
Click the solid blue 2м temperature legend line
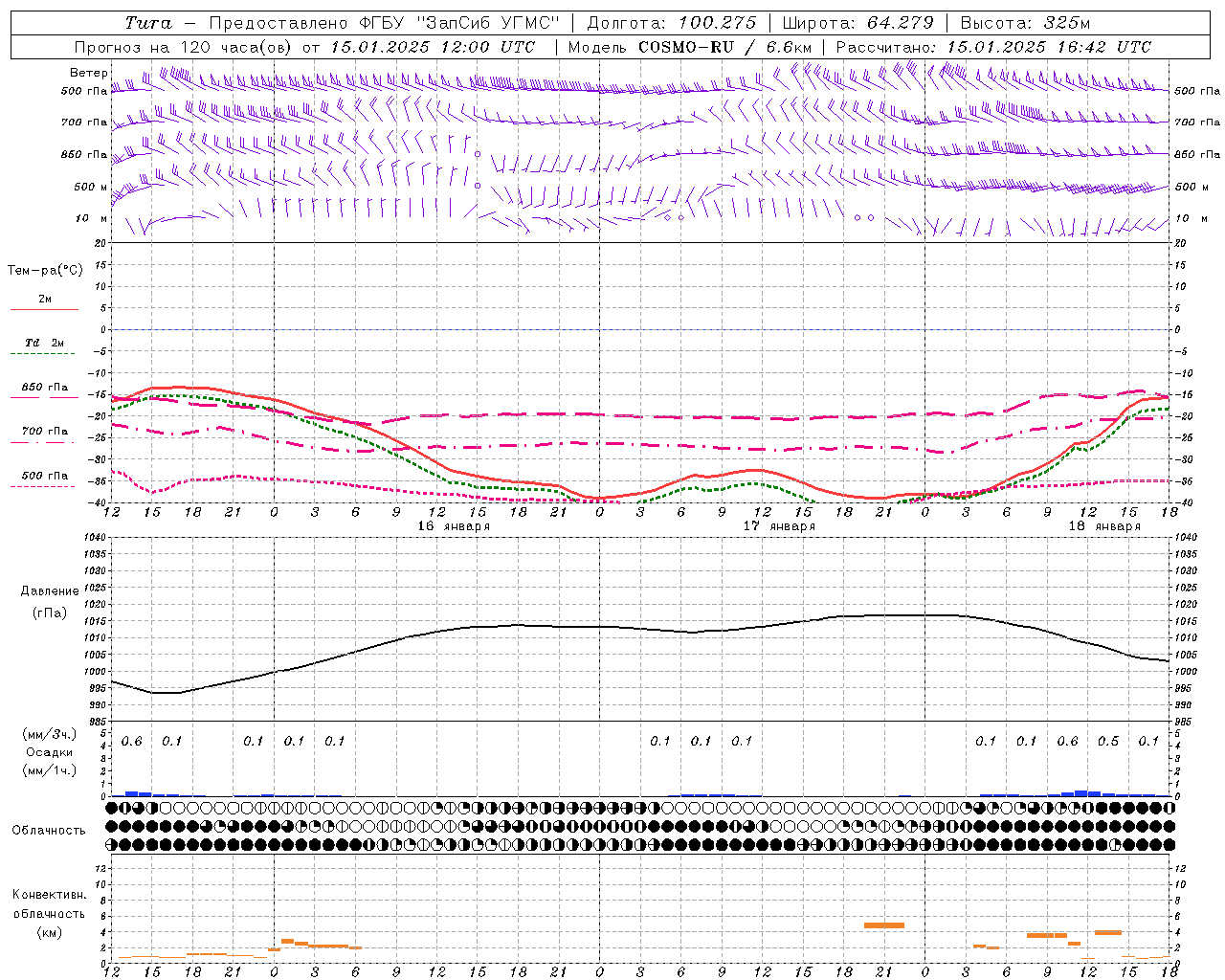point(44,310)
